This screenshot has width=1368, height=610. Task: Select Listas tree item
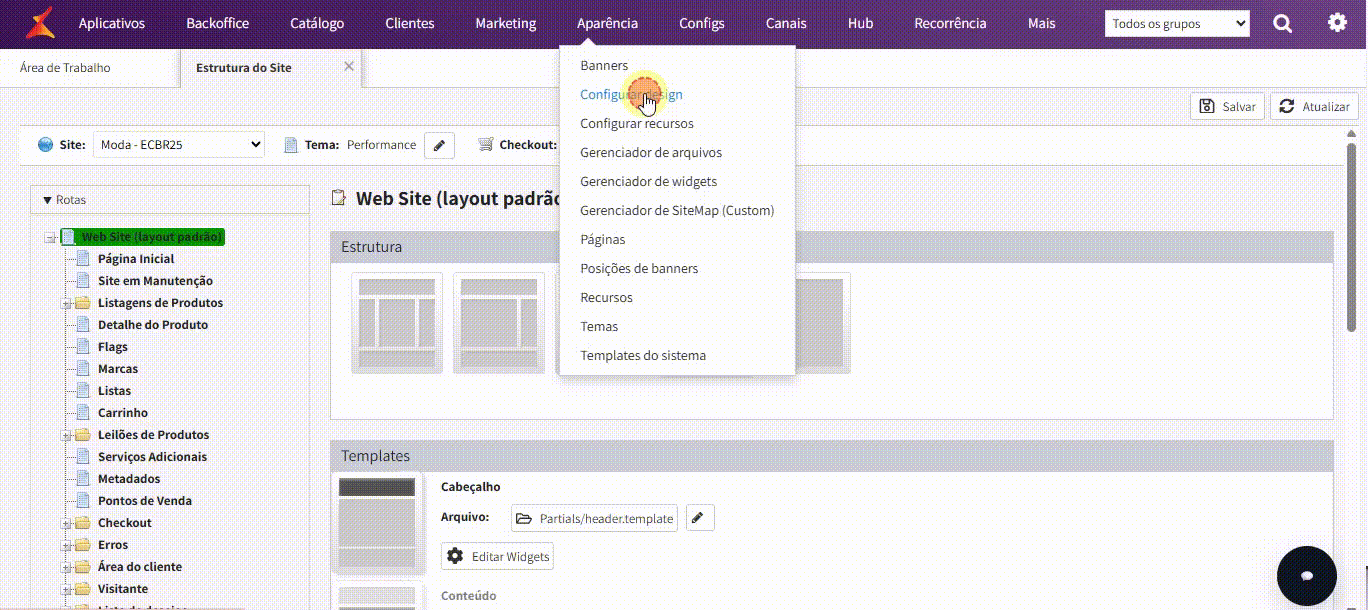pos(114,391)
